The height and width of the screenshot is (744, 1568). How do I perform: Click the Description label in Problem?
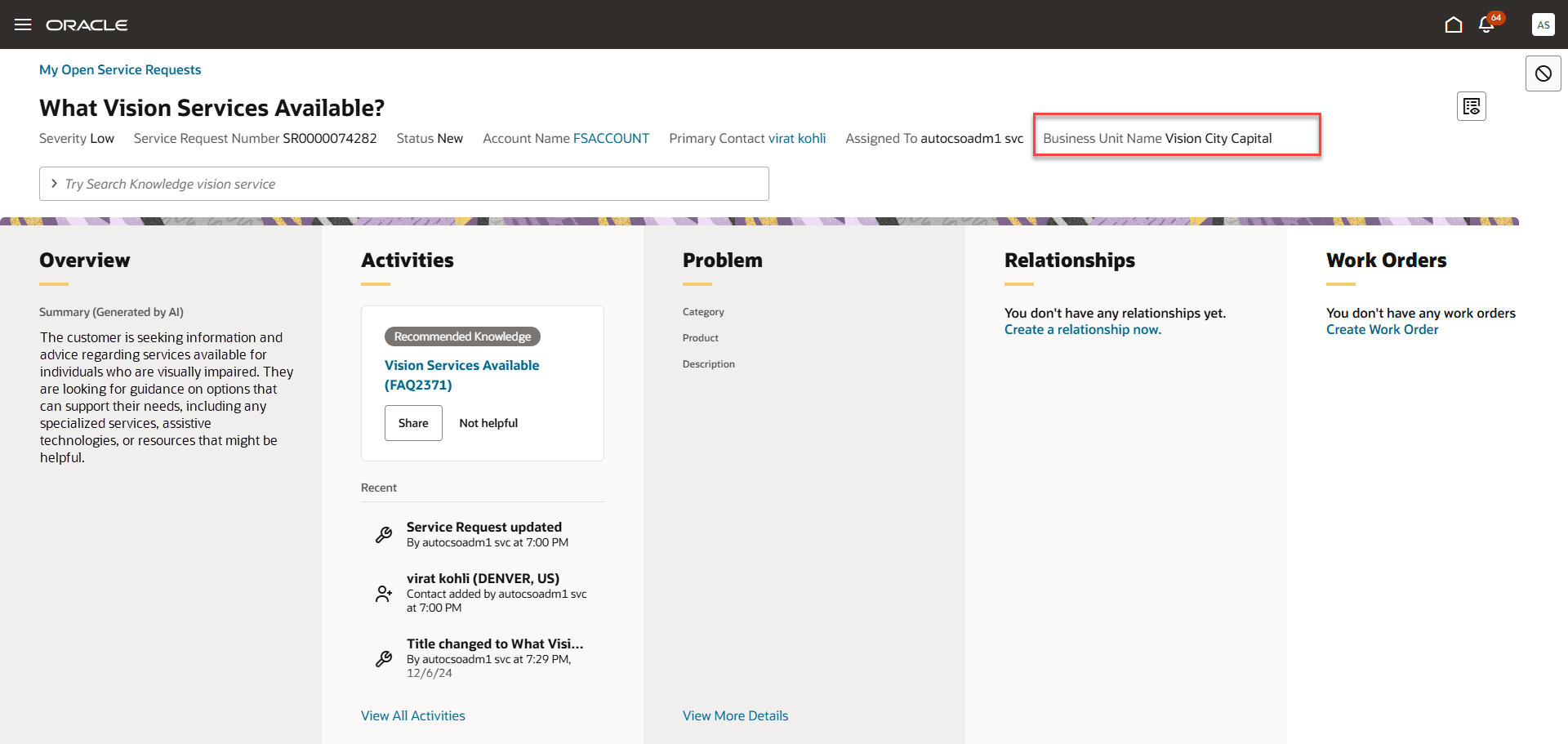[709, 364]
